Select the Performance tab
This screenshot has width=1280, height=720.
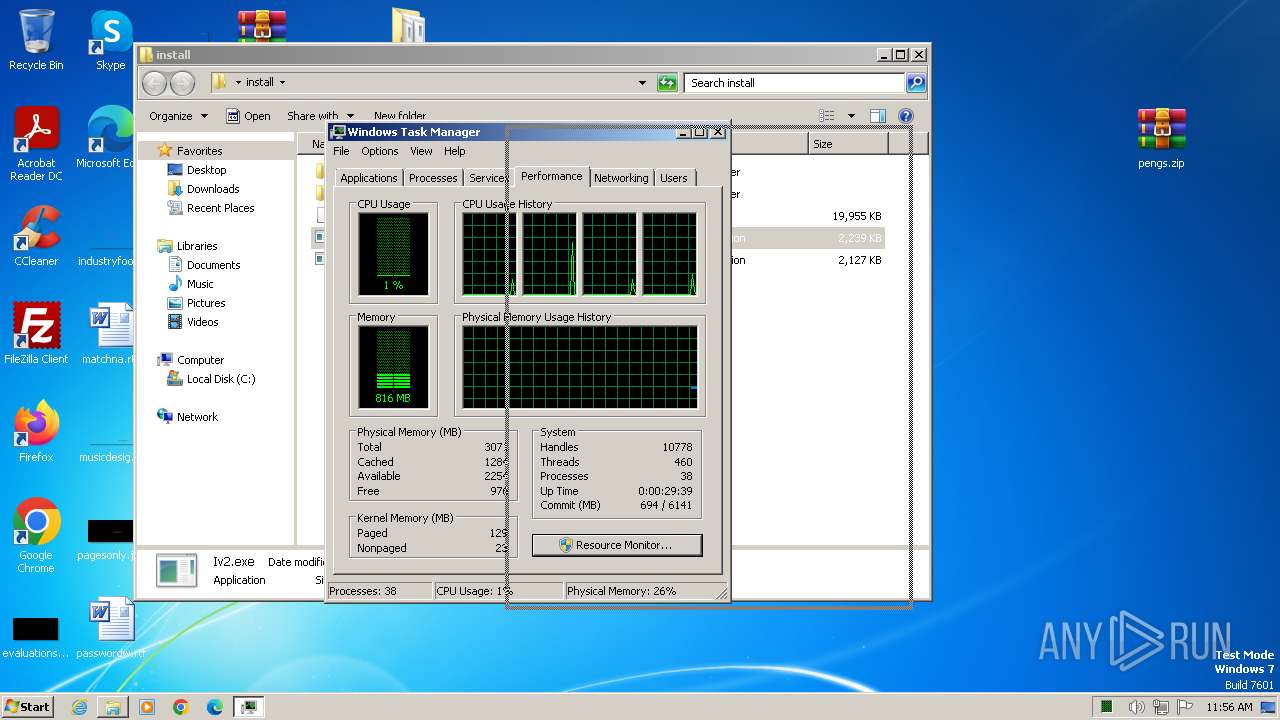coord(551,176)
